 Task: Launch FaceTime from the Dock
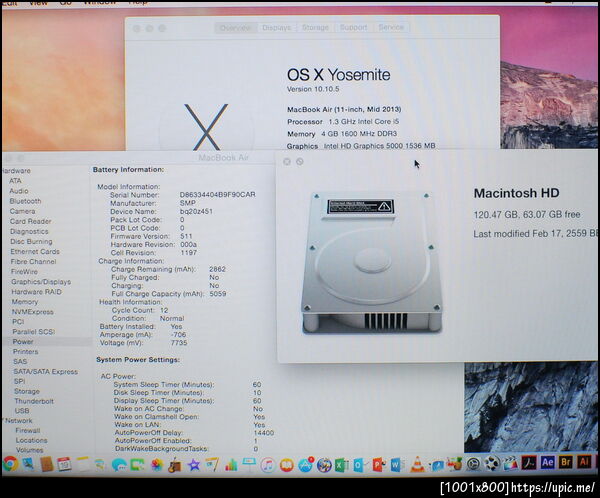[137, 465]
